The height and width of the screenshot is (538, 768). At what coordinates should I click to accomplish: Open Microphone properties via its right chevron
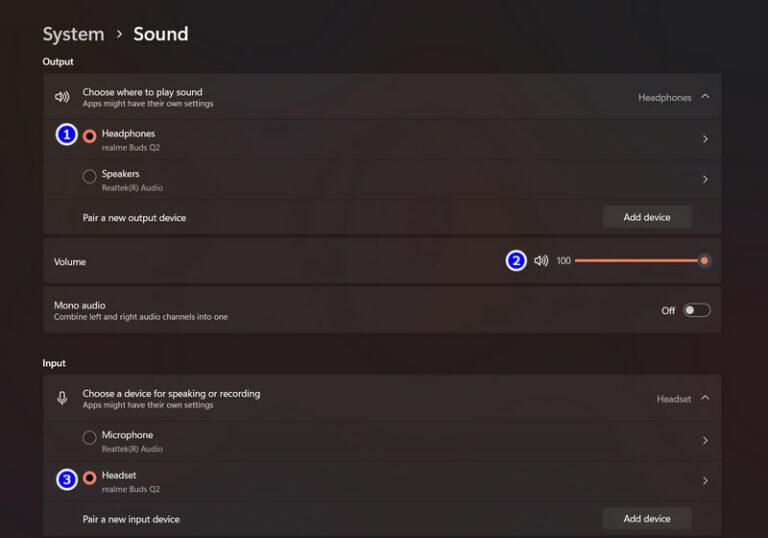(x=705, y=440)
